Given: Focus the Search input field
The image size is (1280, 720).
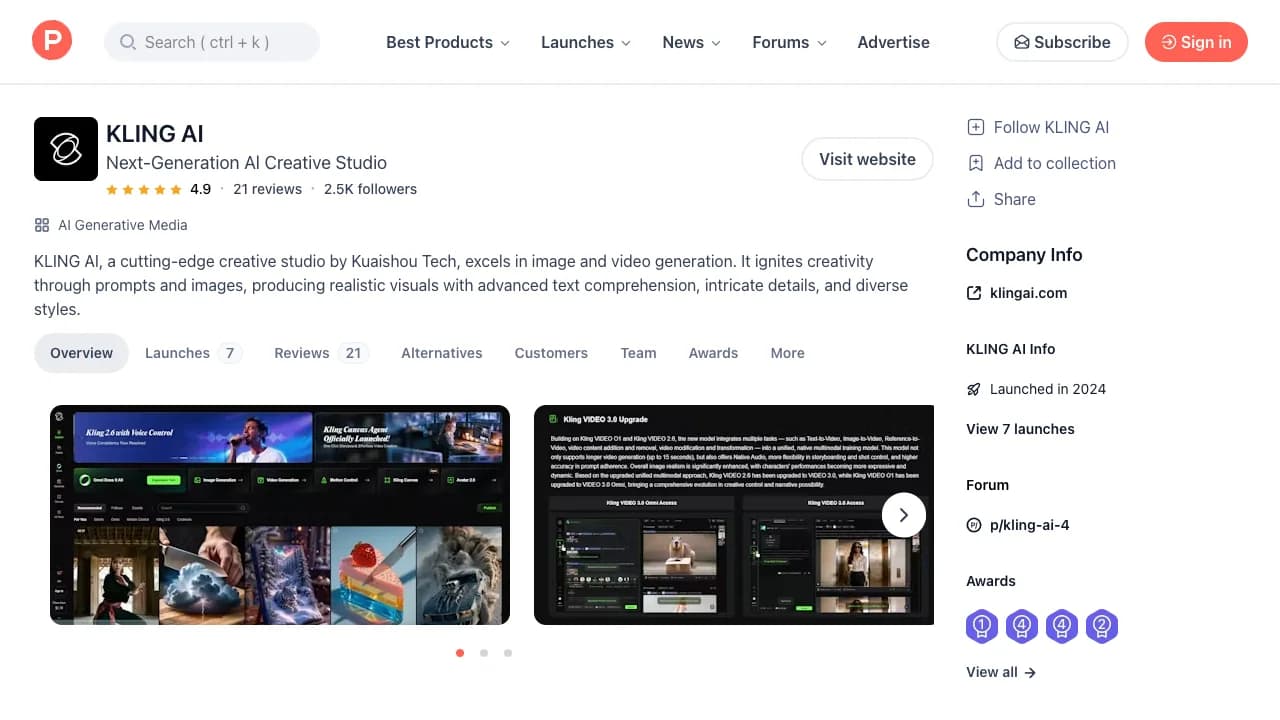Looking at the screenshot, I should (x=212, y=42).
